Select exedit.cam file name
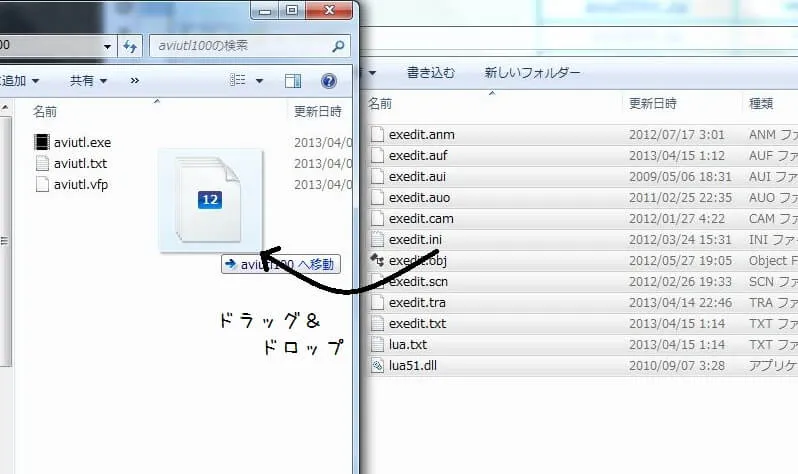The width and height of the screenshot is (798, 474). (x=421, y=218)
